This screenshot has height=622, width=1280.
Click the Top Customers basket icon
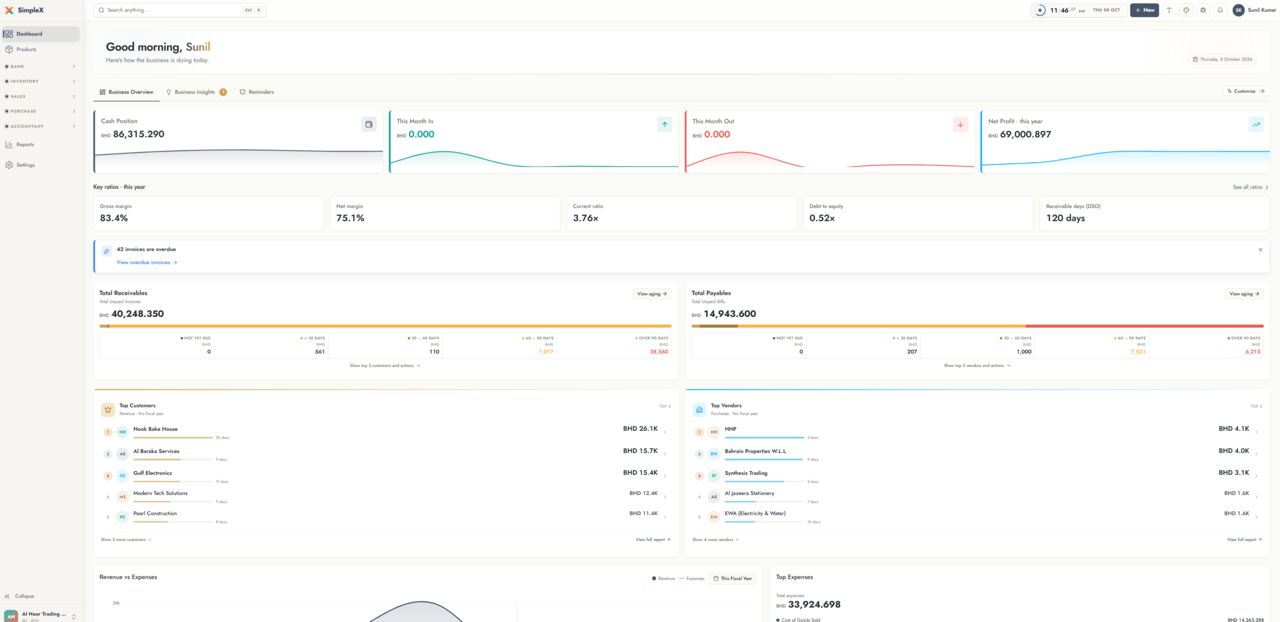108,410
